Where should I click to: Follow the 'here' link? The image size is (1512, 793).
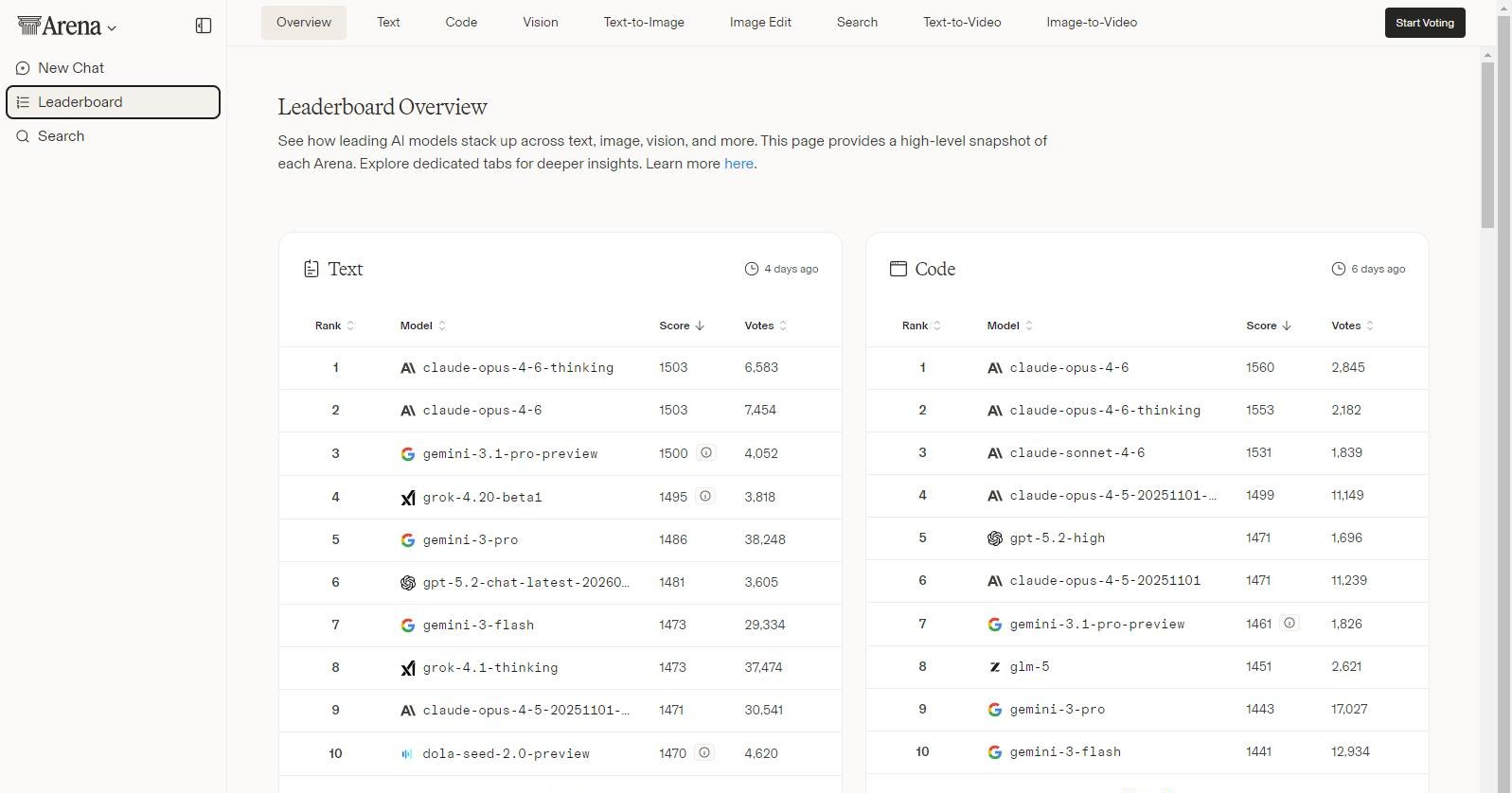point(738,164)
